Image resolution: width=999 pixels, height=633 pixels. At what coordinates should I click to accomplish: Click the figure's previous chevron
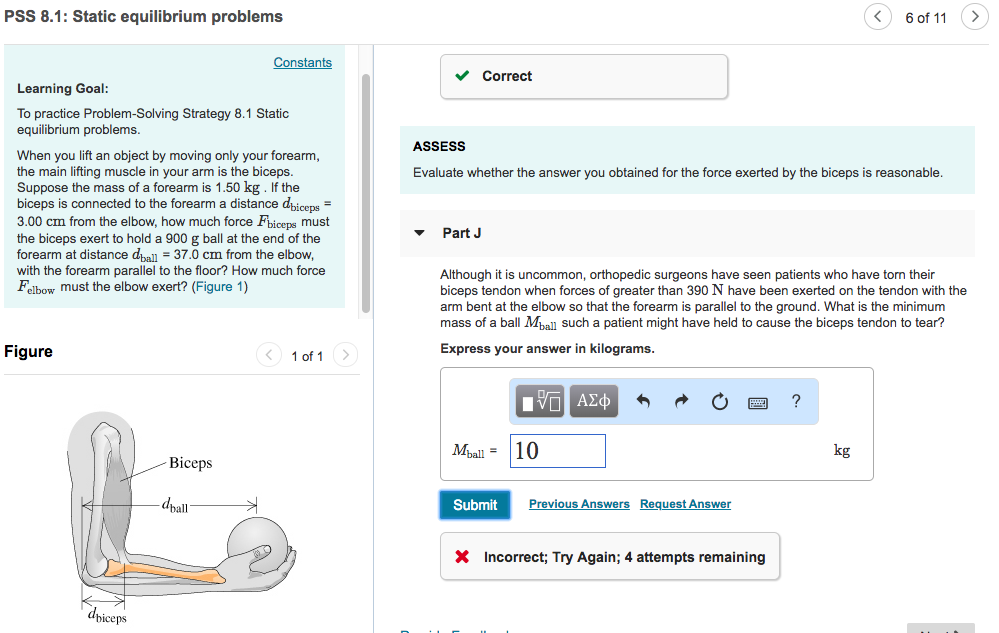tap(268, 354)
